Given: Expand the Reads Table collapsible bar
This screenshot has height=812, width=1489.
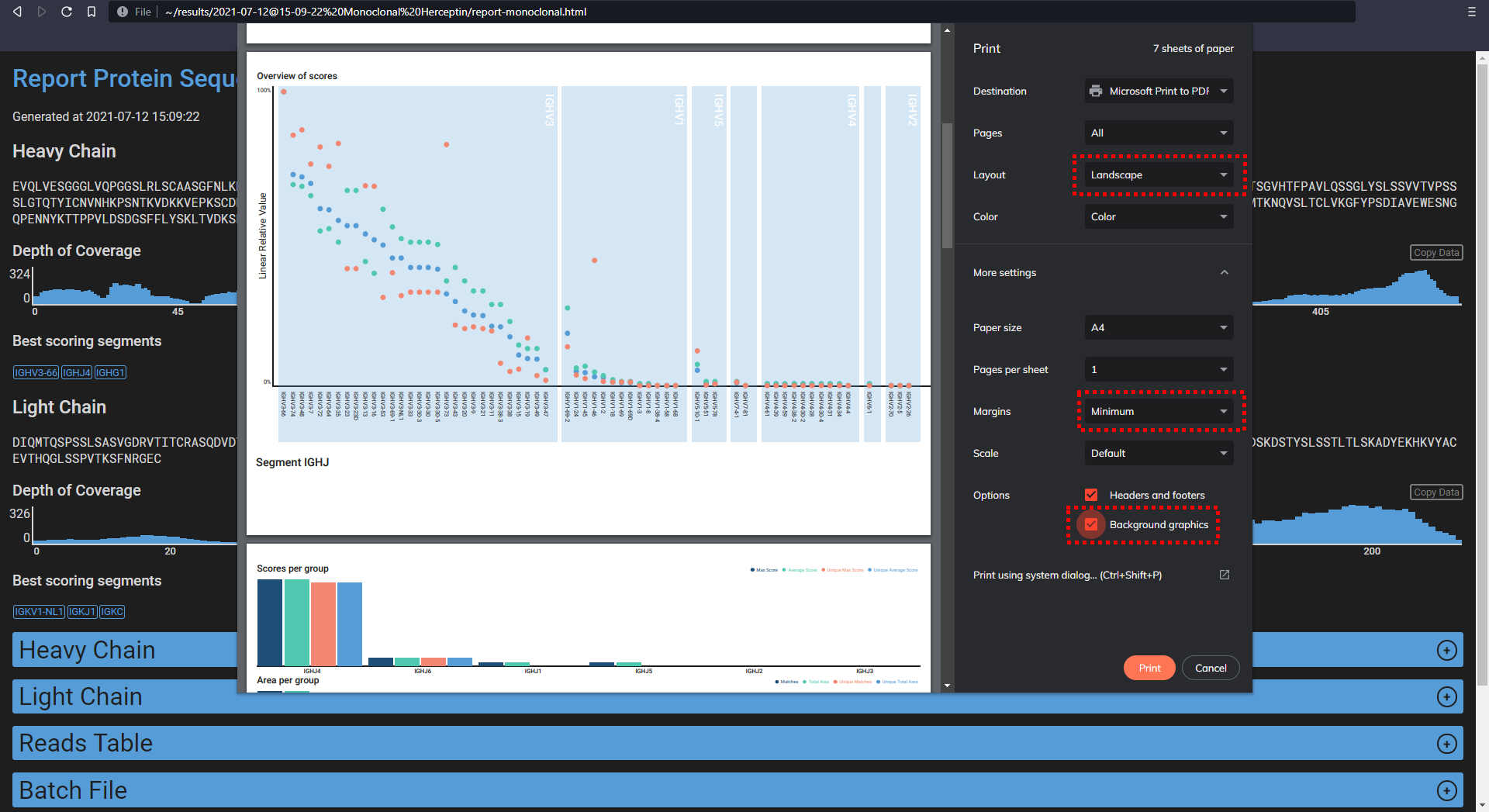Looking at the screenshot, I should (x=737, y=743).
